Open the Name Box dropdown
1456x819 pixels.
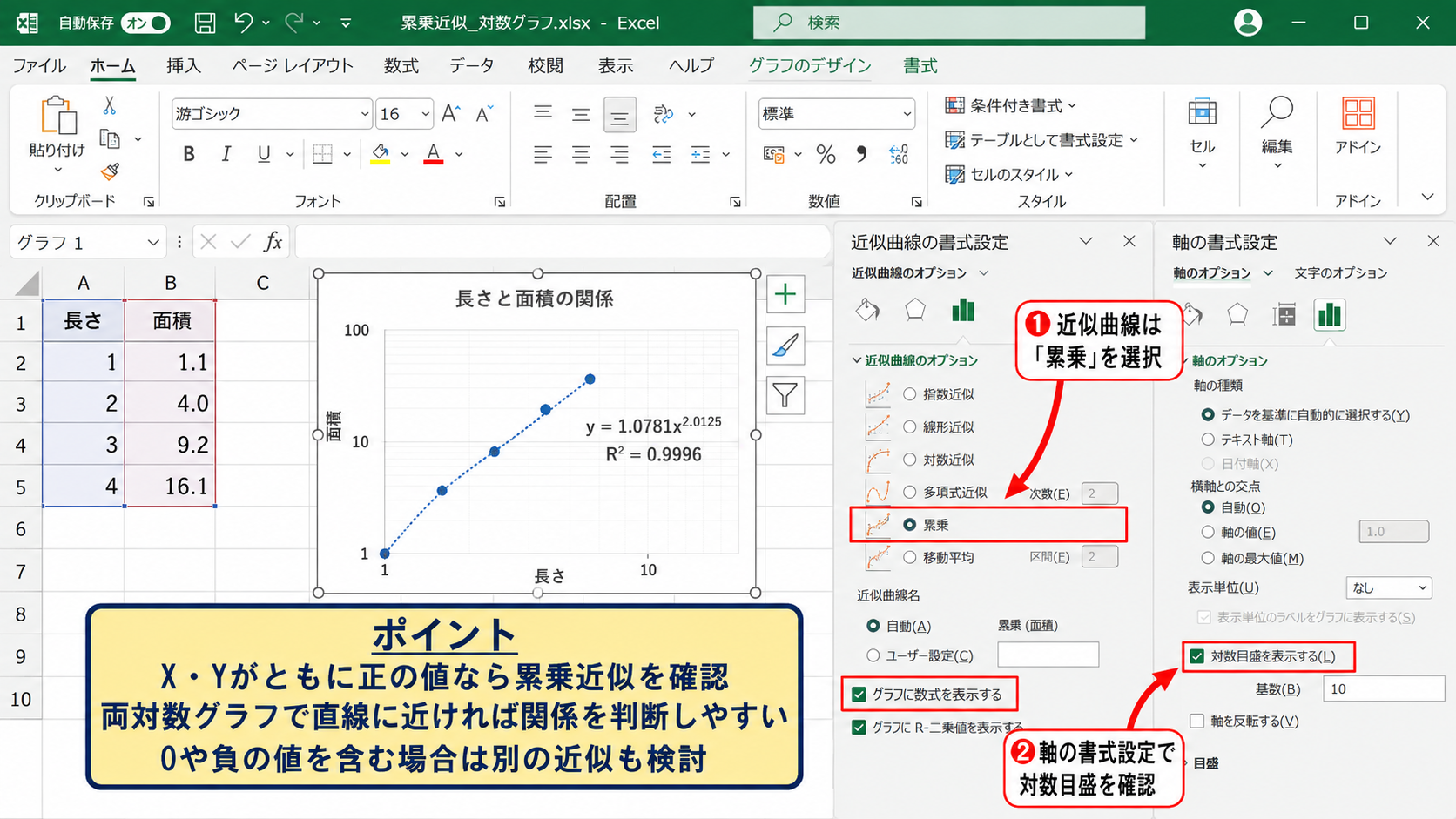[x=153, y=243]
